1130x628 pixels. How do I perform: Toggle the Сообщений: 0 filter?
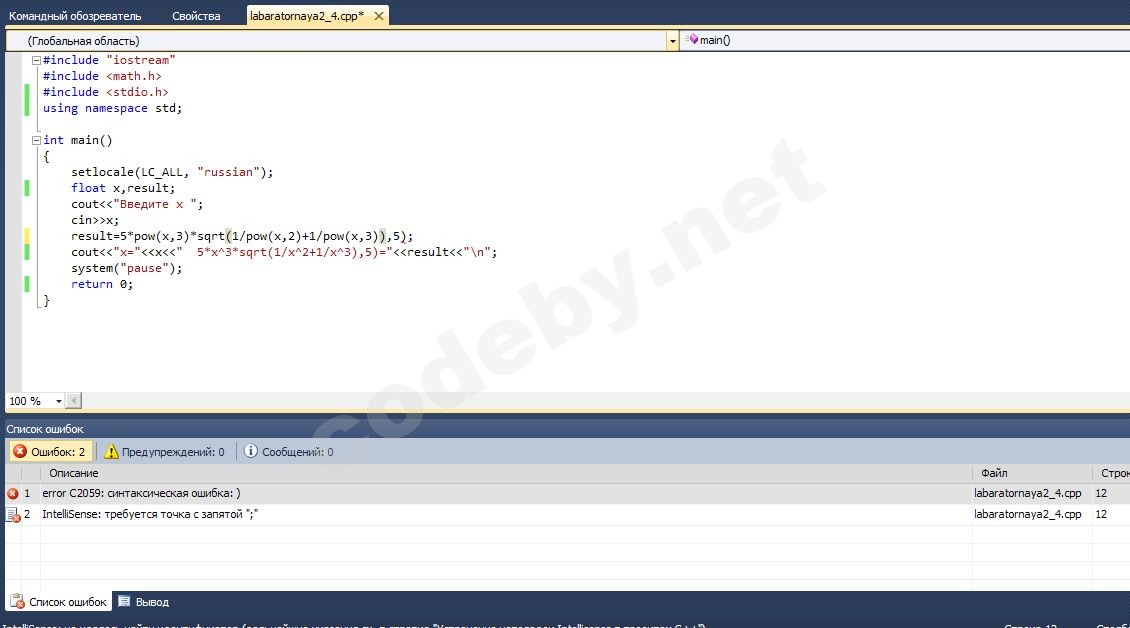289,452
